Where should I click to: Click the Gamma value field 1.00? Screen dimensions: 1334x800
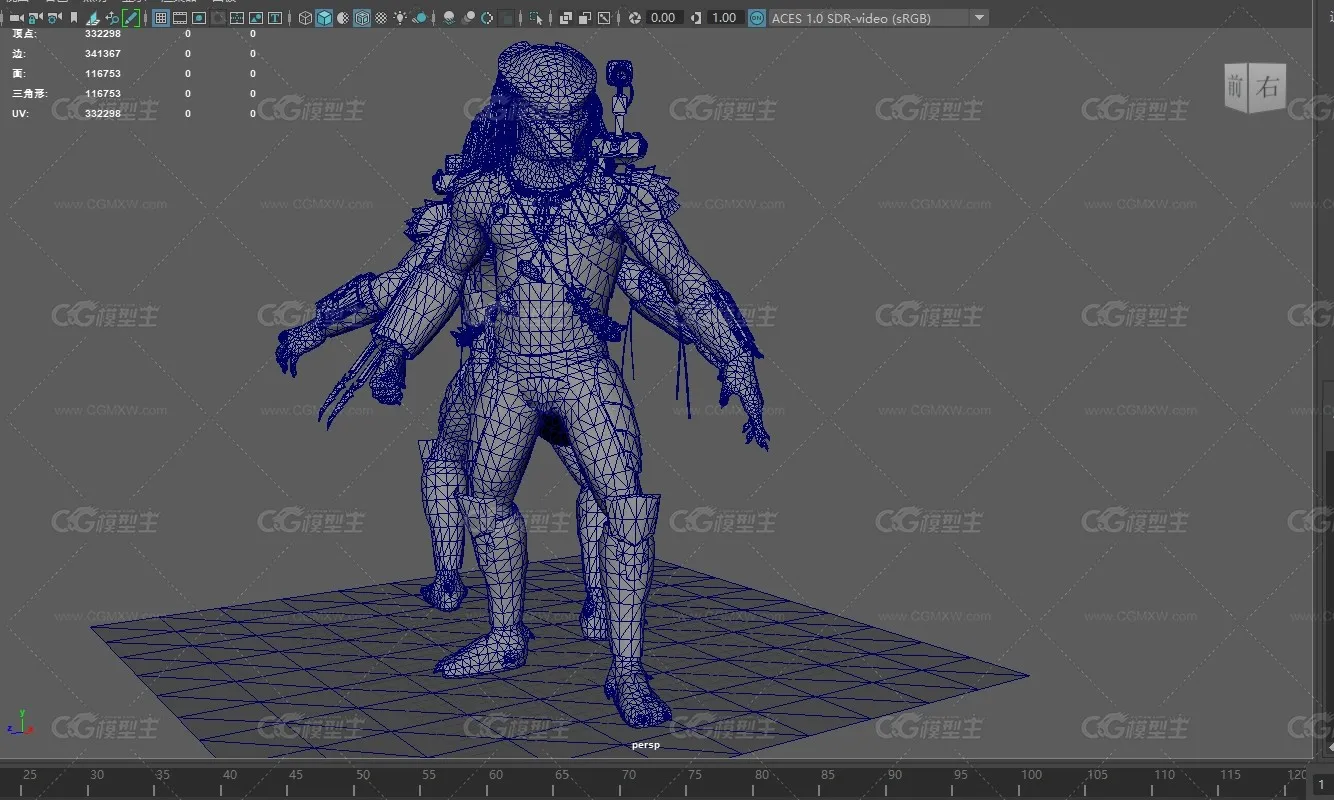pos(725,18)
